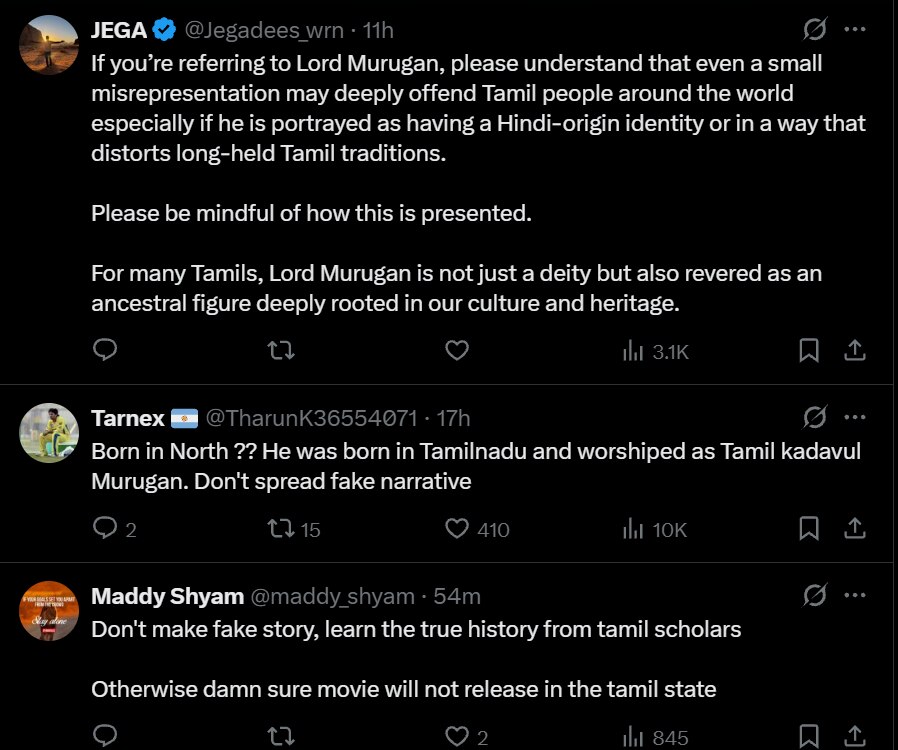This screenshot has width=898, height=750.
Task: Bookmark JEGA's tweet
Action: pos(809,350)
